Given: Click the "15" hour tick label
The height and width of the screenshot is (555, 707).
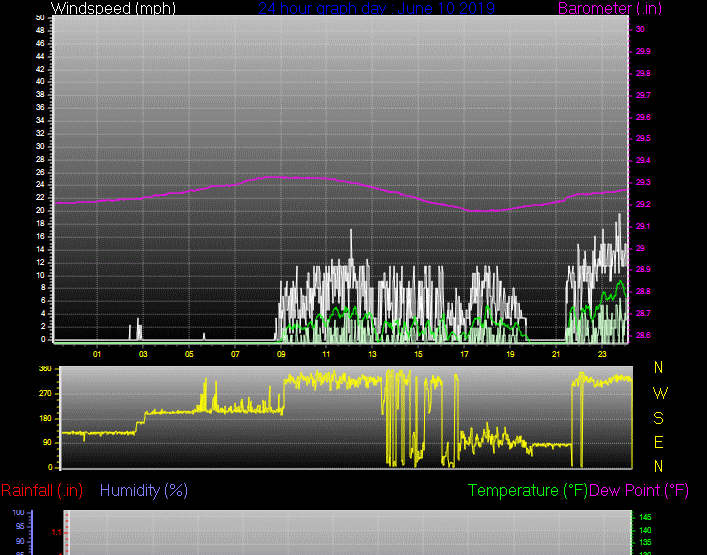Looking at the screenshot, I should (418, 354).
